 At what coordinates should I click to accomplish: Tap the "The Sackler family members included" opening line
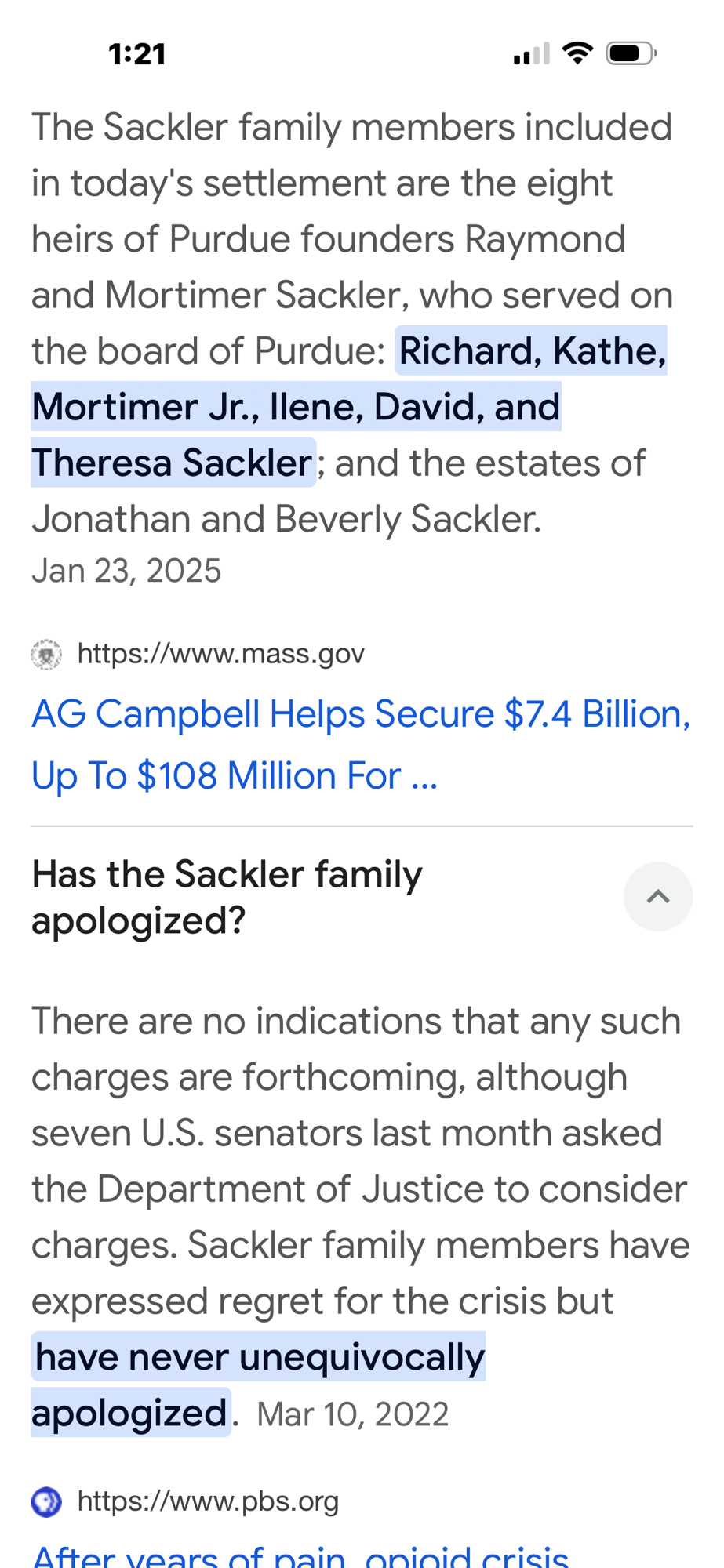[x=351, y=127]
